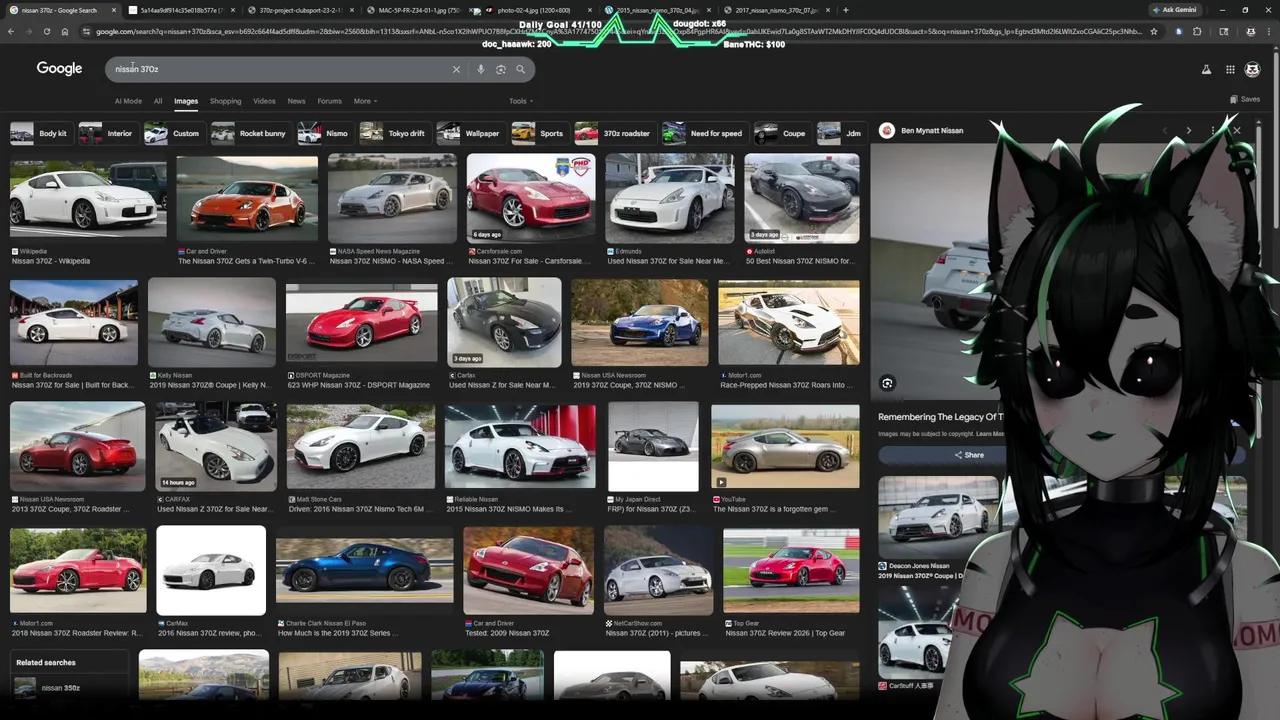Open the Motor1 race-prepped 370Z thumbnail
The image size is (1280, 720).
788,323
